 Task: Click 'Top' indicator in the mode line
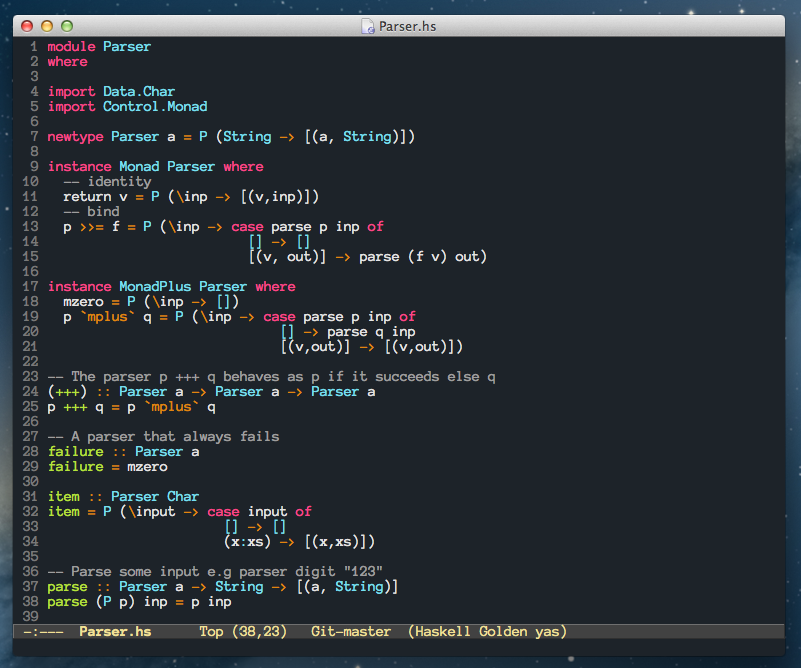[211, 632]
